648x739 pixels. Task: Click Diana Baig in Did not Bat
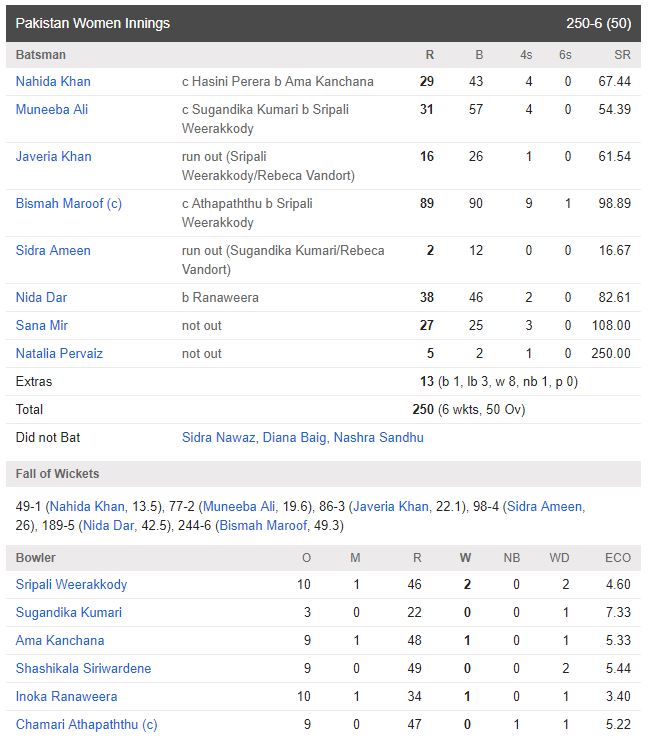coord(294,437)
